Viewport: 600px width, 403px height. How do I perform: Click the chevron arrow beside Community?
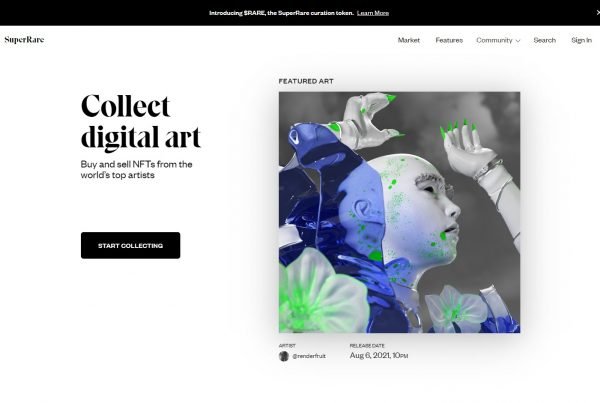click(518, 41)
